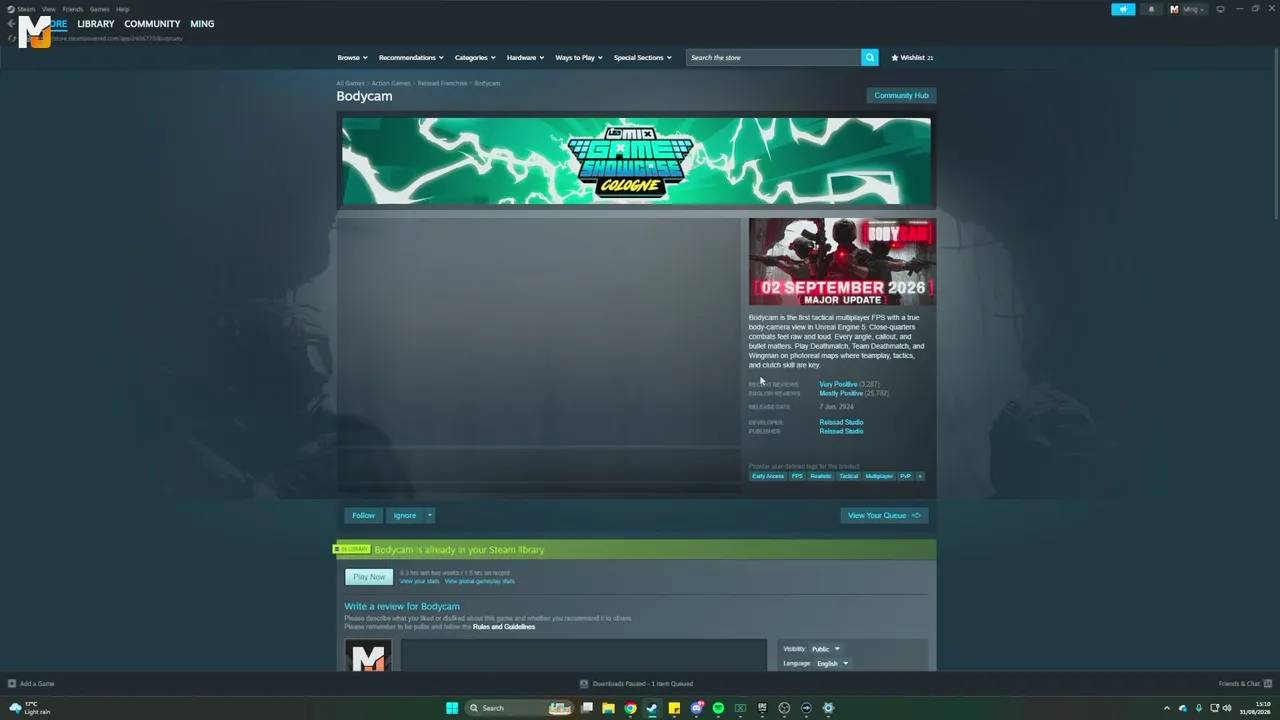The height and width of the screenshot is (720, 1280).
Task: Open the Mostly Positive English reviews link
Action: [x=841, y=393]
